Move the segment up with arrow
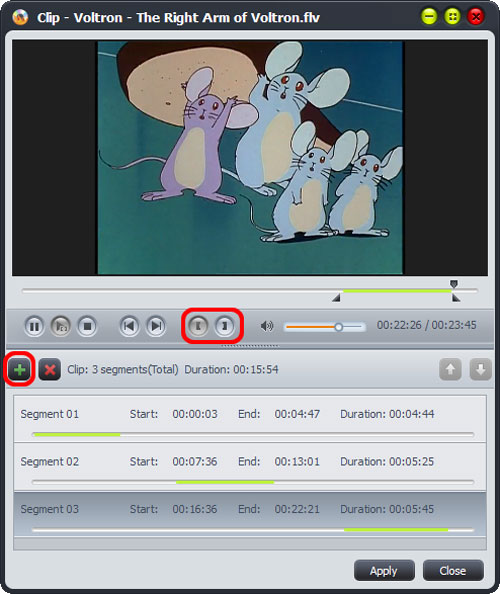Viewport: 500px width, 594px height. coord(450,369)
